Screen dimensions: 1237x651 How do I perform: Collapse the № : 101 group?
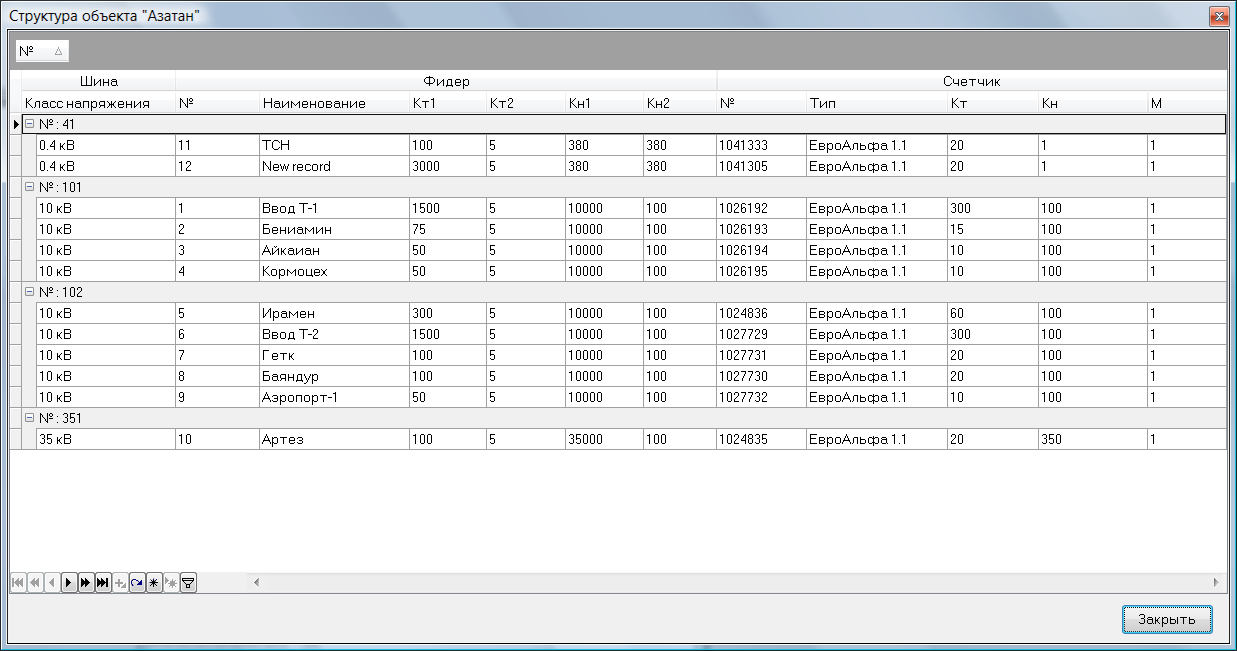[29, 187]
